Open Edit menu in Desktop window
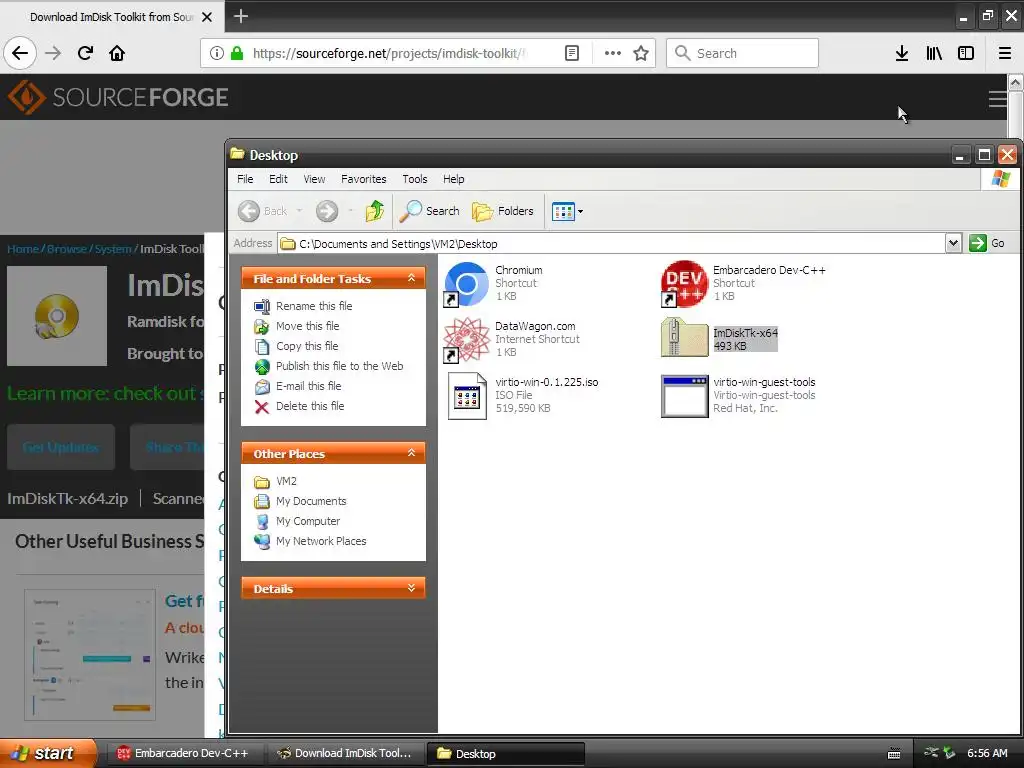The height and width of the screenshot is (768, 1024). tap(278, 179)
